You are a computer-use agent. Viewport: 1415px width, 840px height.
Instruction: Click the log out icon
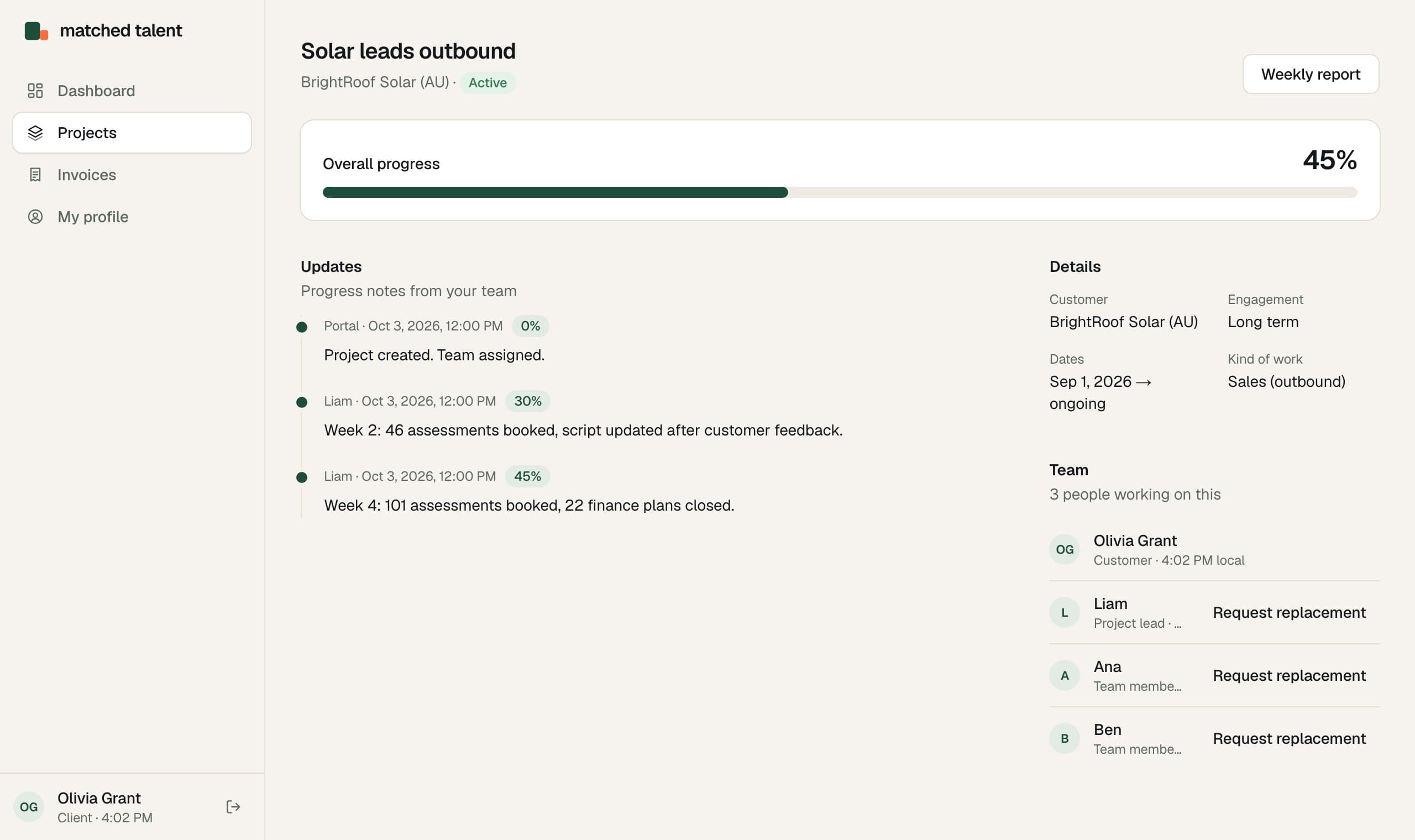click(233, 807)
